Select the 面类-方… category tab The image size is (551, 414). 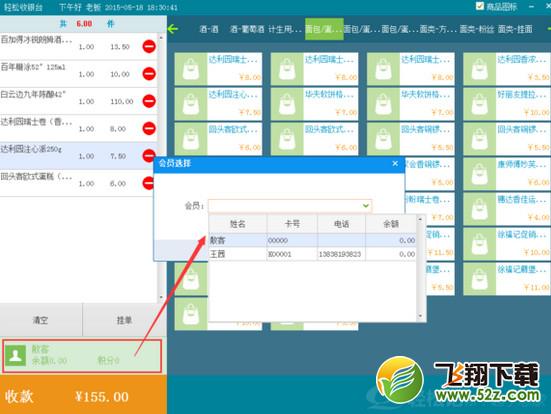tap(439, 29)
